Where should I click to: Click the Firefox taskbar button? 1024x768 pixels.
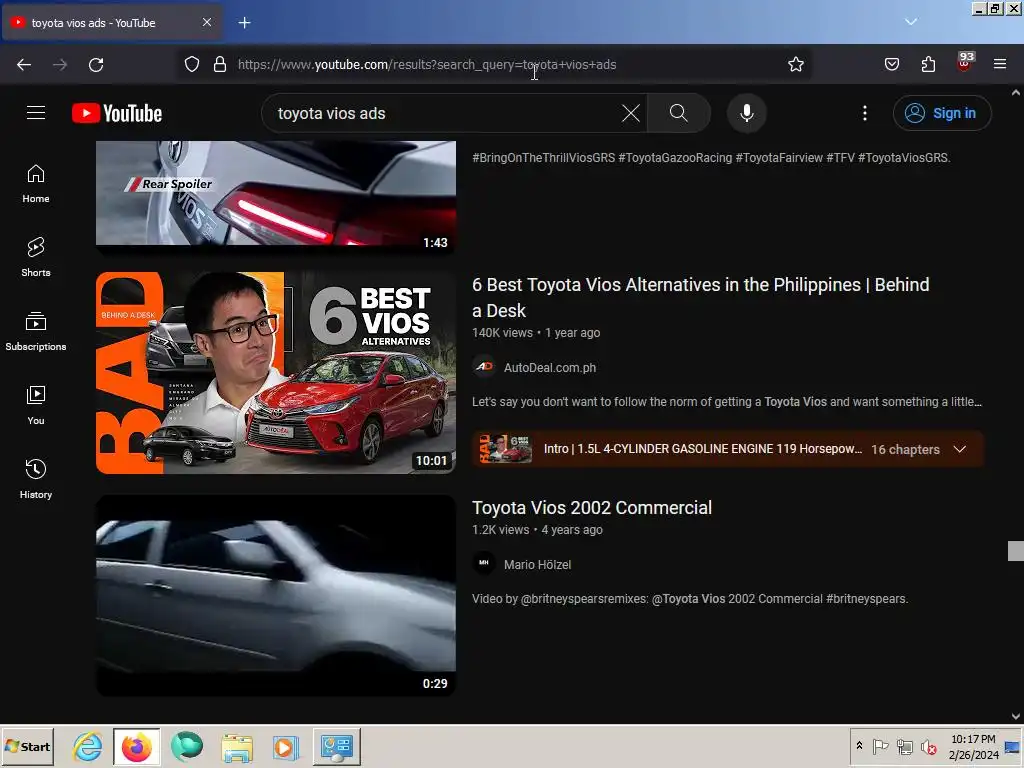(x=136, y=746)
